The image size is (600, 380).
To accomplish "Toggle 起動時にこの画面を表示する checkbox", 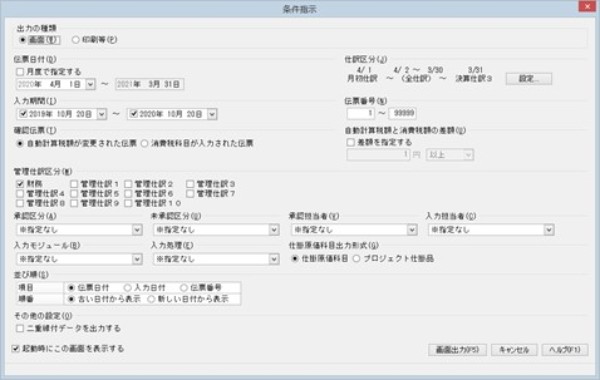I will [16, 349].
